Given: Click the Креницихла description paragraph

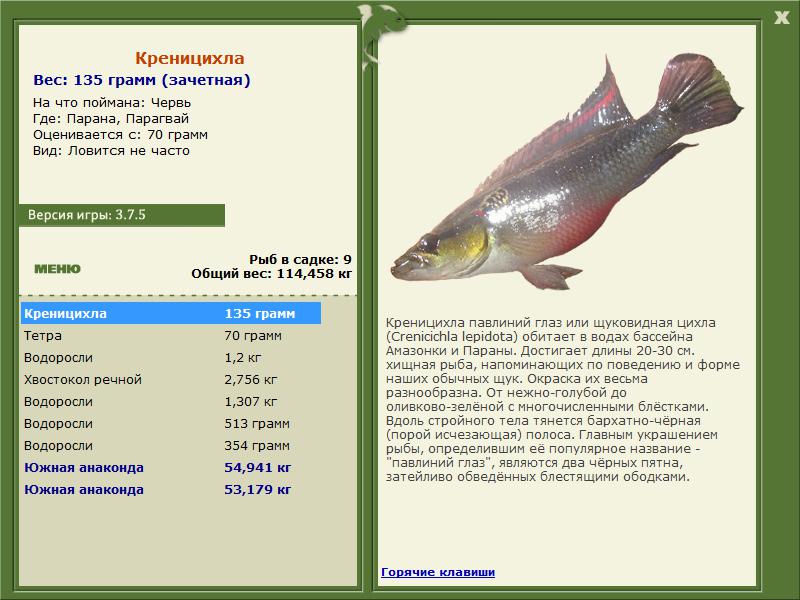Looking at the screenshot, I should [x=563, y=399].
